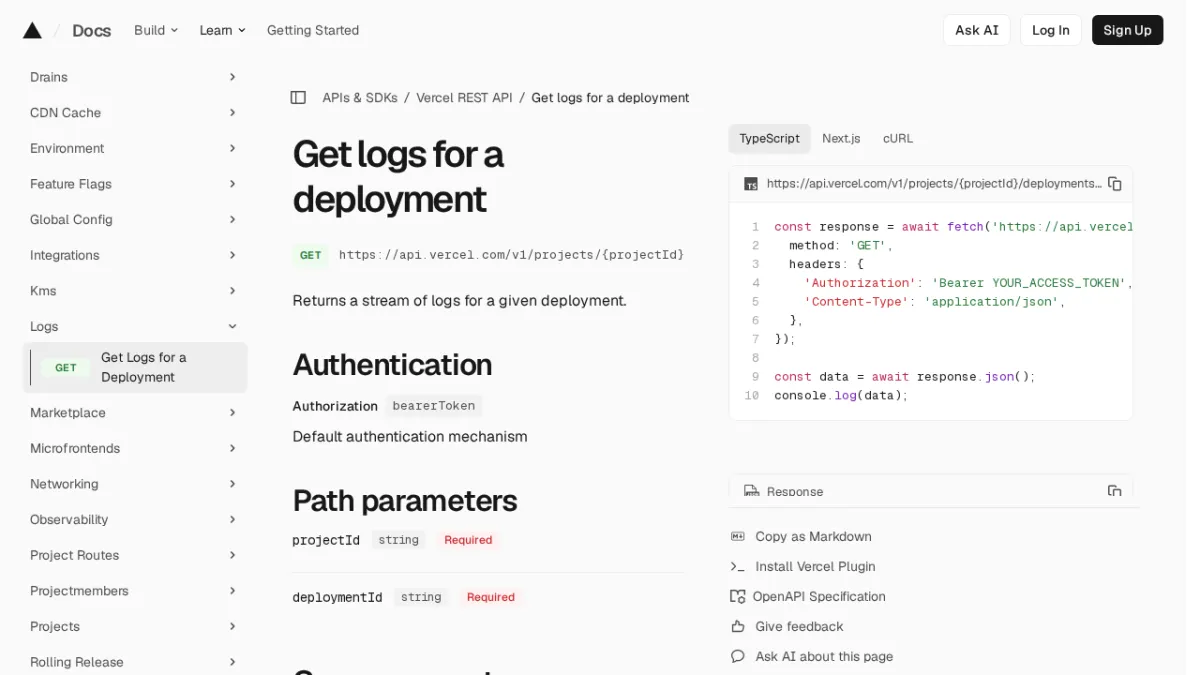Screen dimensions: 1200x675
Task: Click the Log In button
Action: pyautogui.click(x=1050, y=30)
